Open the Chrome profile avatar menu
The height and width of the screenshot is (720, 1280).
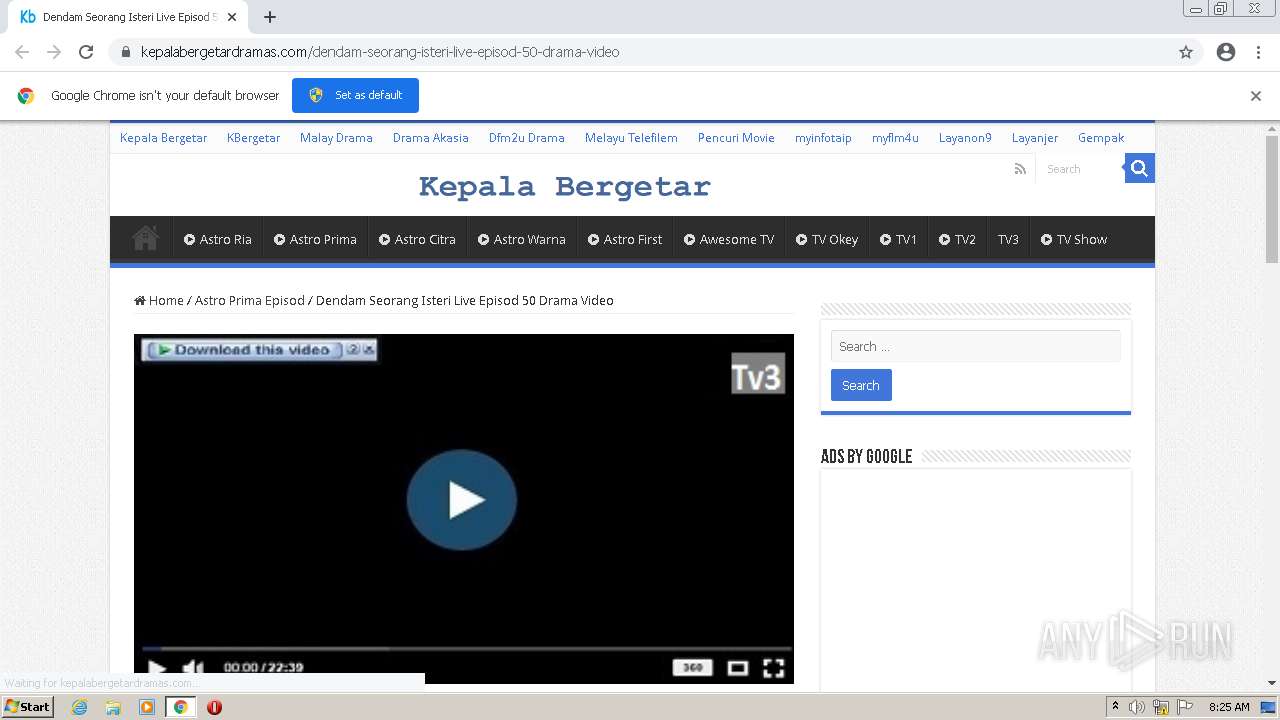(x=1226, y=52)
